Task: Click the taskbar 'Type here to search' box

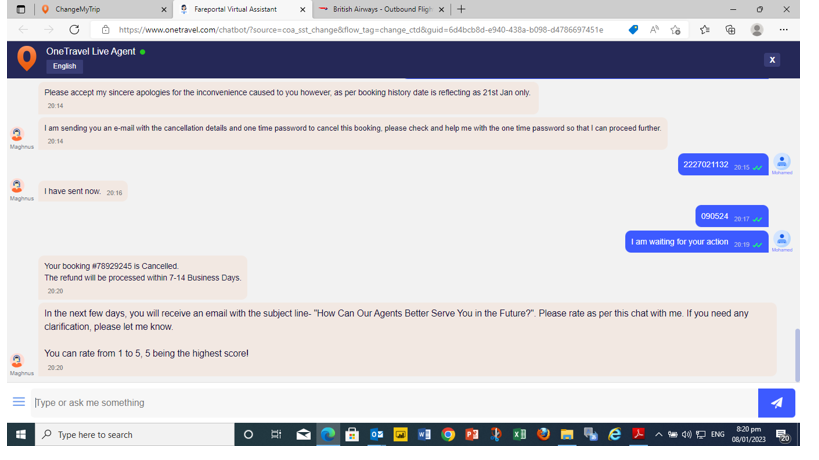Action: tap(135, 434)
